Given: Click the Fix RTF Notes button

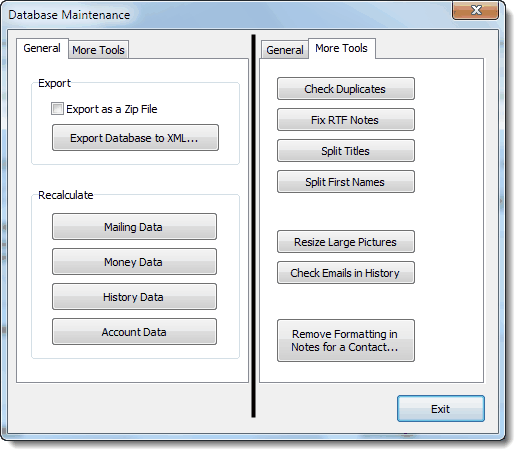Looking at the screenshot, I should point(346,120).
